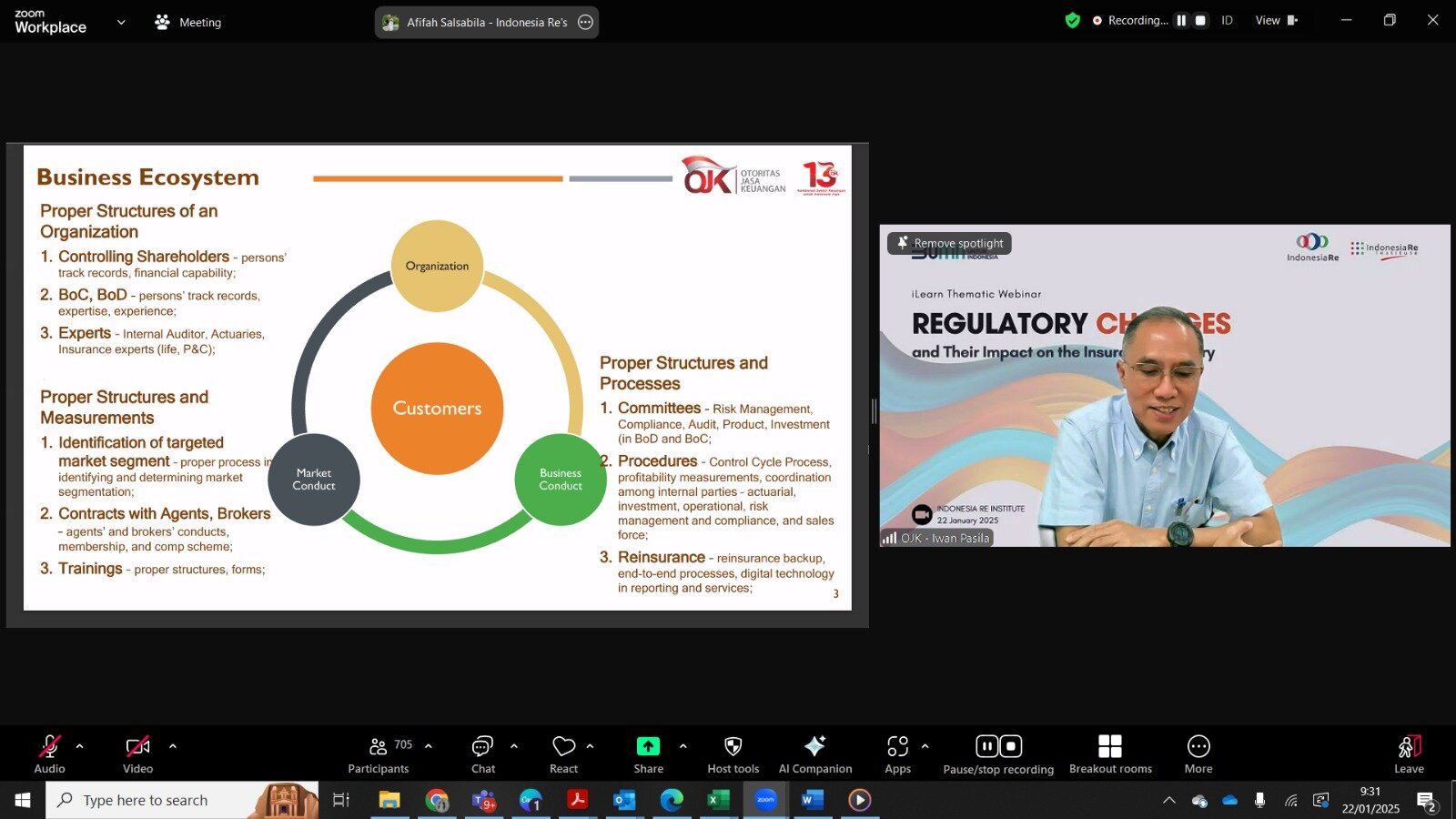Image resolution: width=1456 pixels, height=819 pixels.
Task: Click the green Share screen button
Action: [x=648, y=754]
